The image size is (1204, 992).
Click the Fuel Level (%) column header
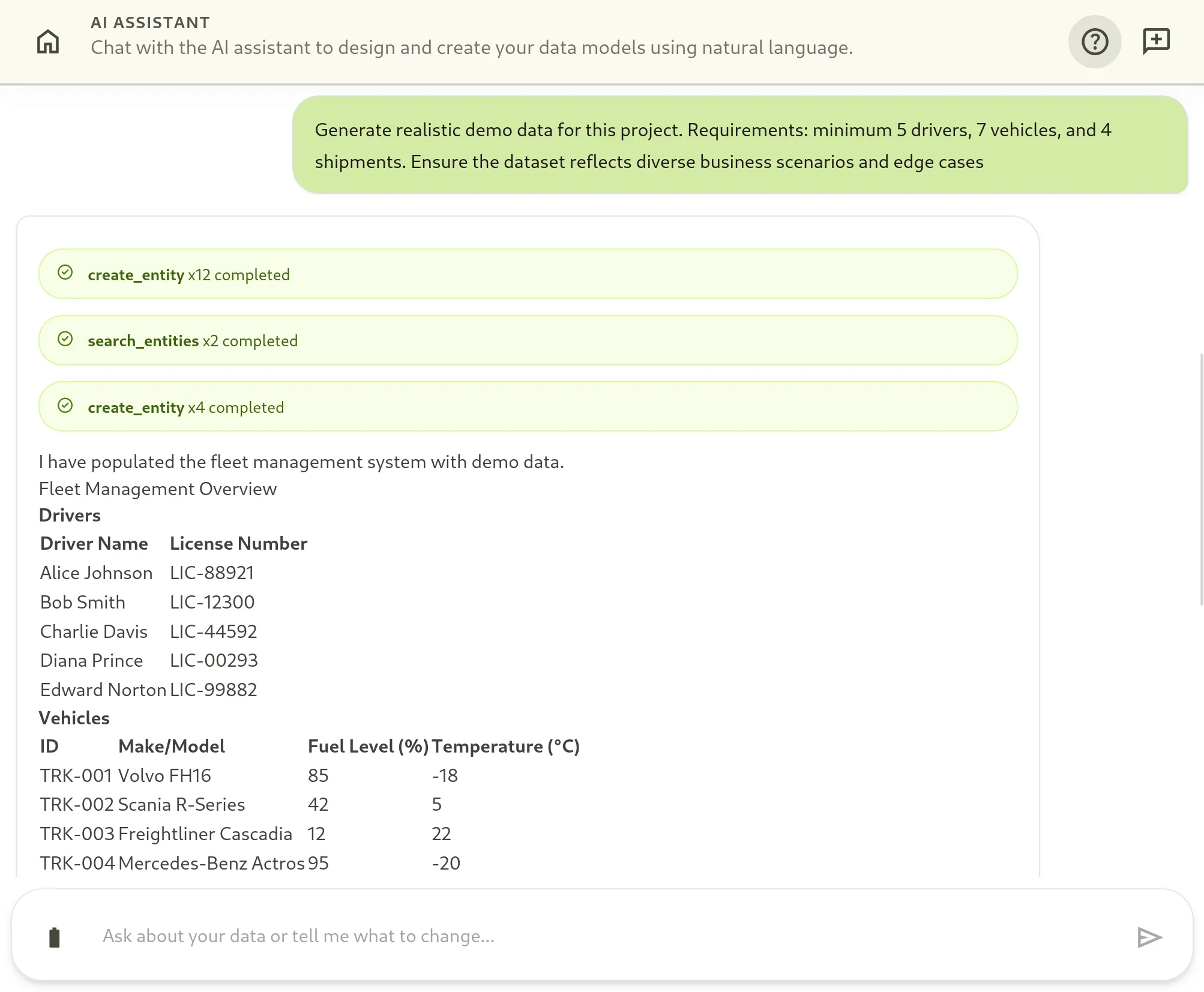368,746
